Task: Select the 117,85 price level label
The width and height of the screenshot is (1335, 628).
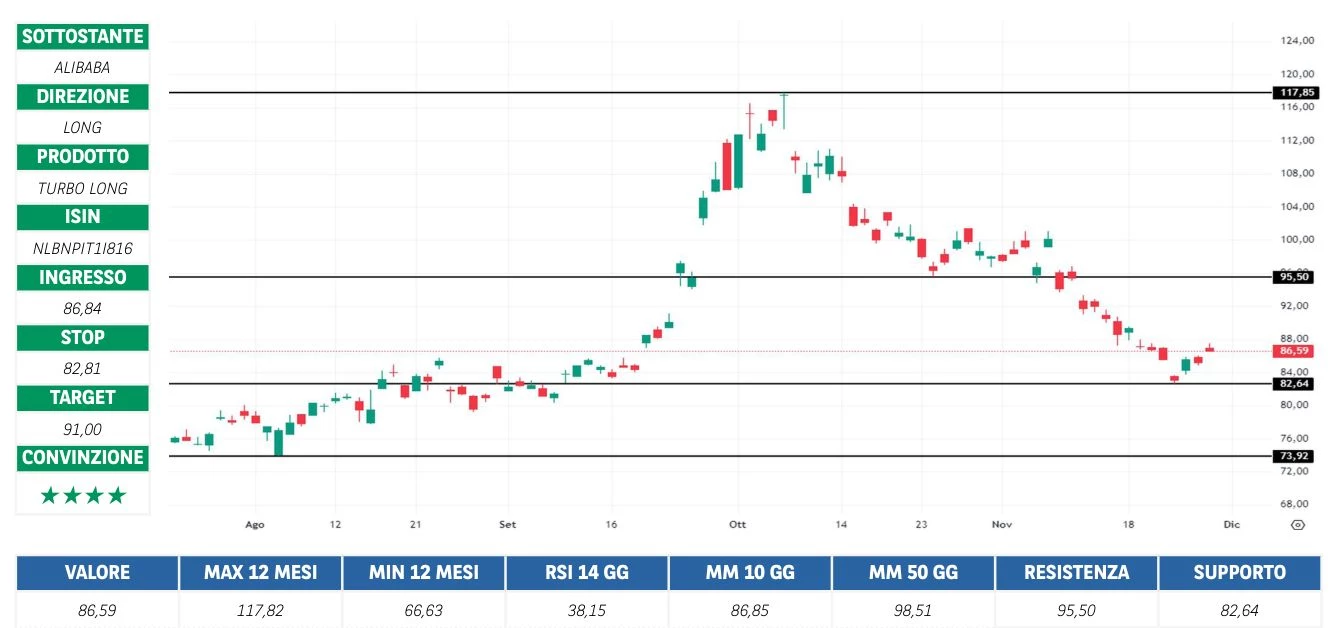Action: 1292,92
